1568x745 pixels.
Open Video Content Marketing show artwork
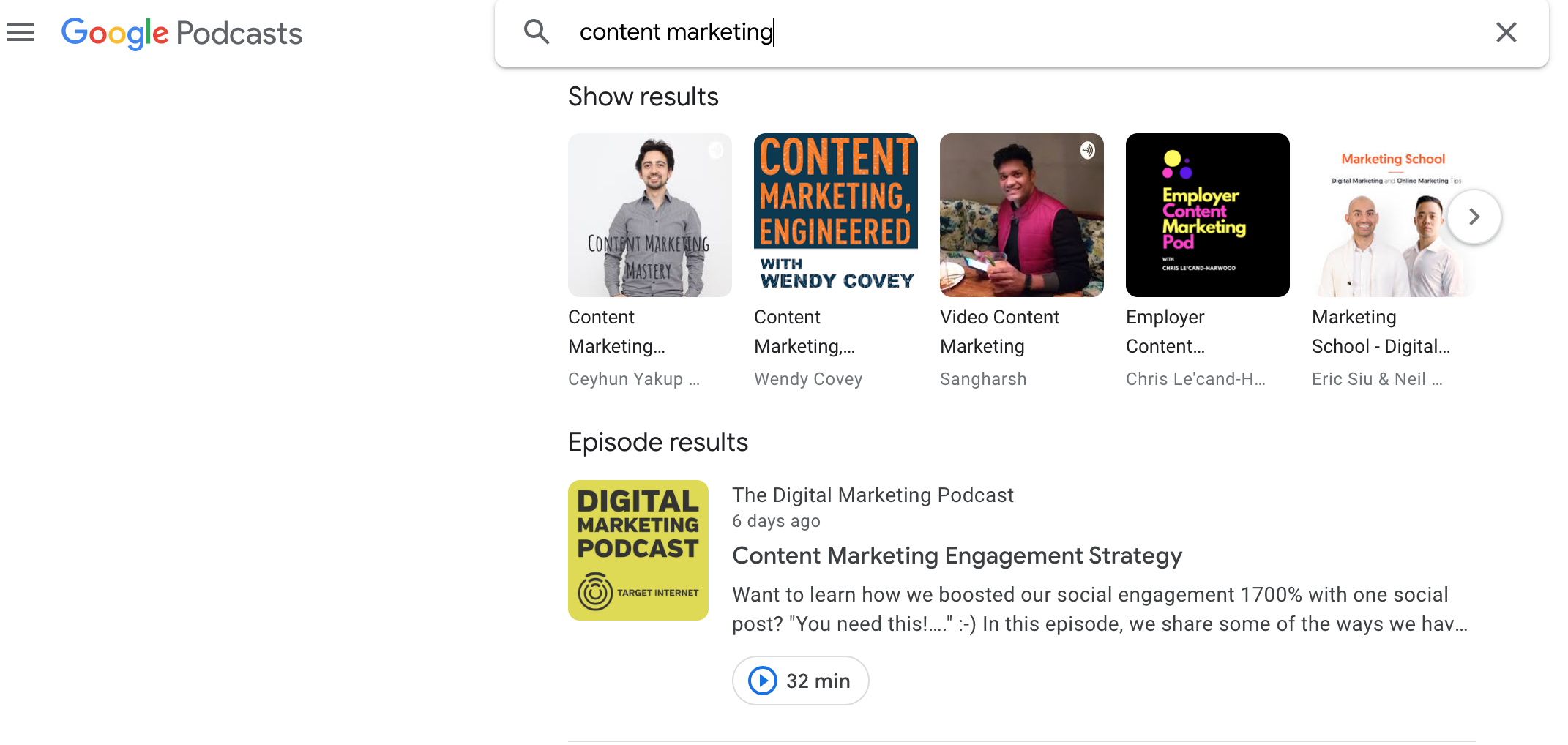click(1022, 215)
